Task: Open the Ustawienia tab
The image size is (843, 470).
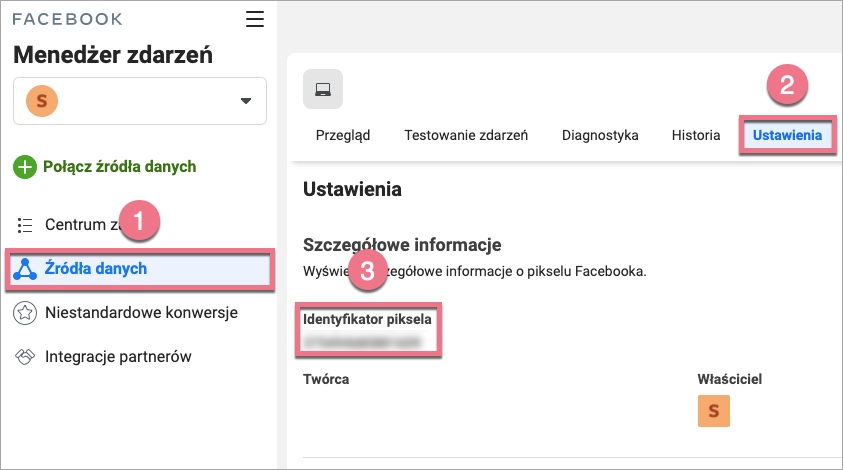Action: tap(788, 135)
